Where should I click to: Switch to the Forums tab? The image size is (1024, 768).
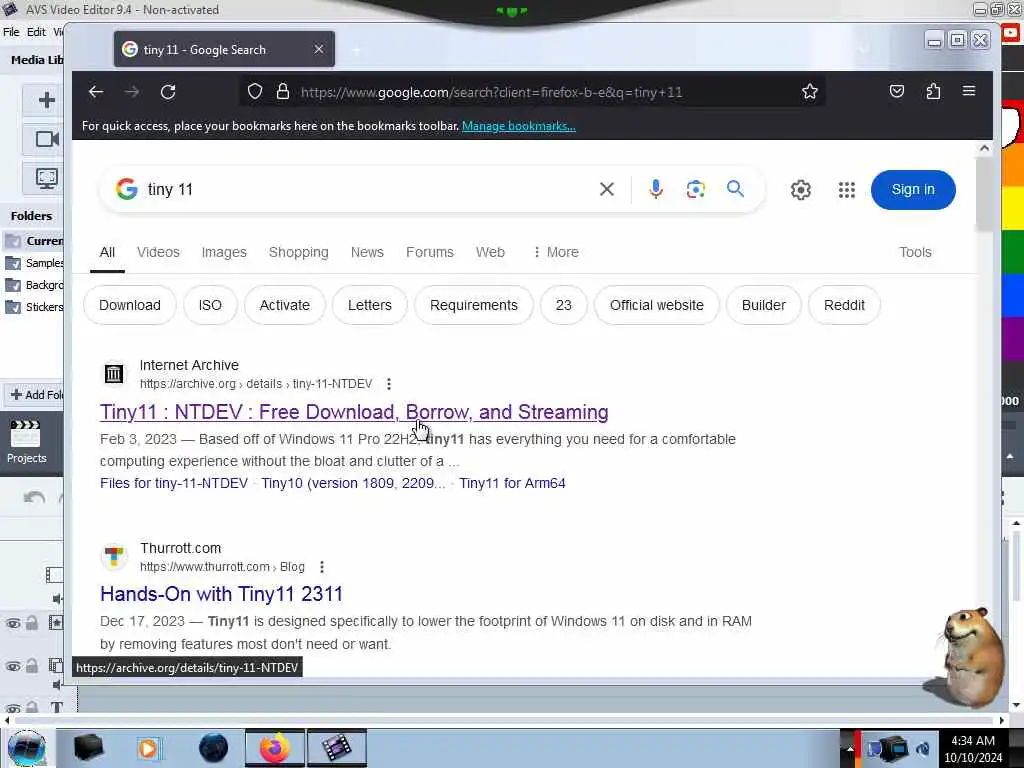430,252
